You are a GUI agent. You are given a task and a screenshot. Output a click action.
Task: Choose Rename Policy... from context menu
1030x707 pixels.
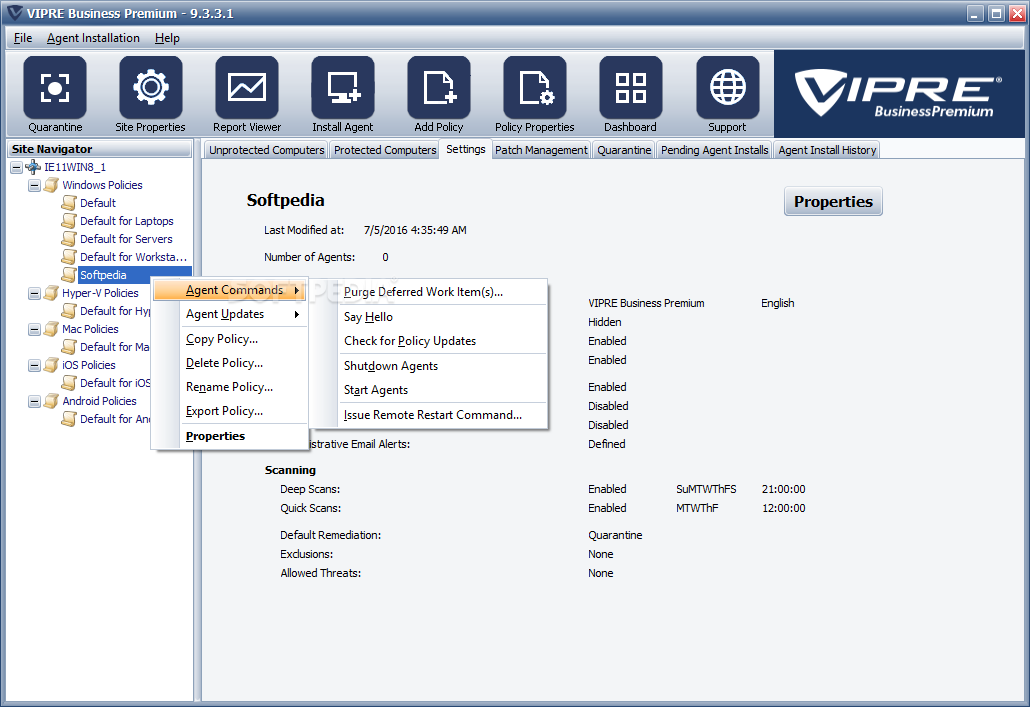click(231, 387)
